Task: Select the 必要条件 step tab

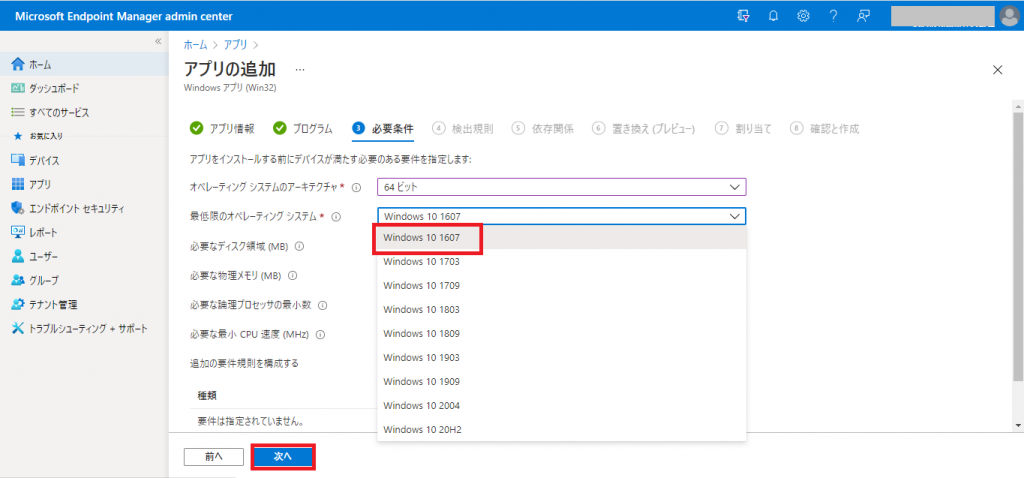Action: point(383,129)
